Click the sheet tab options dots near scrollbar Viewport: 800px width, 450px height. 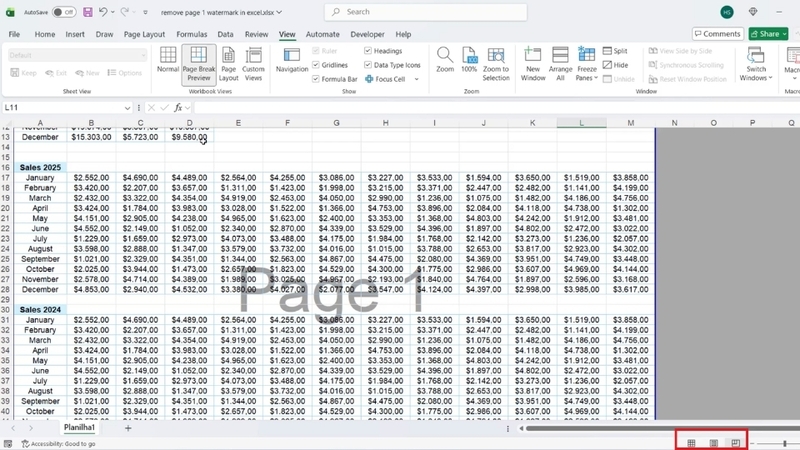[x=508, y=429]
